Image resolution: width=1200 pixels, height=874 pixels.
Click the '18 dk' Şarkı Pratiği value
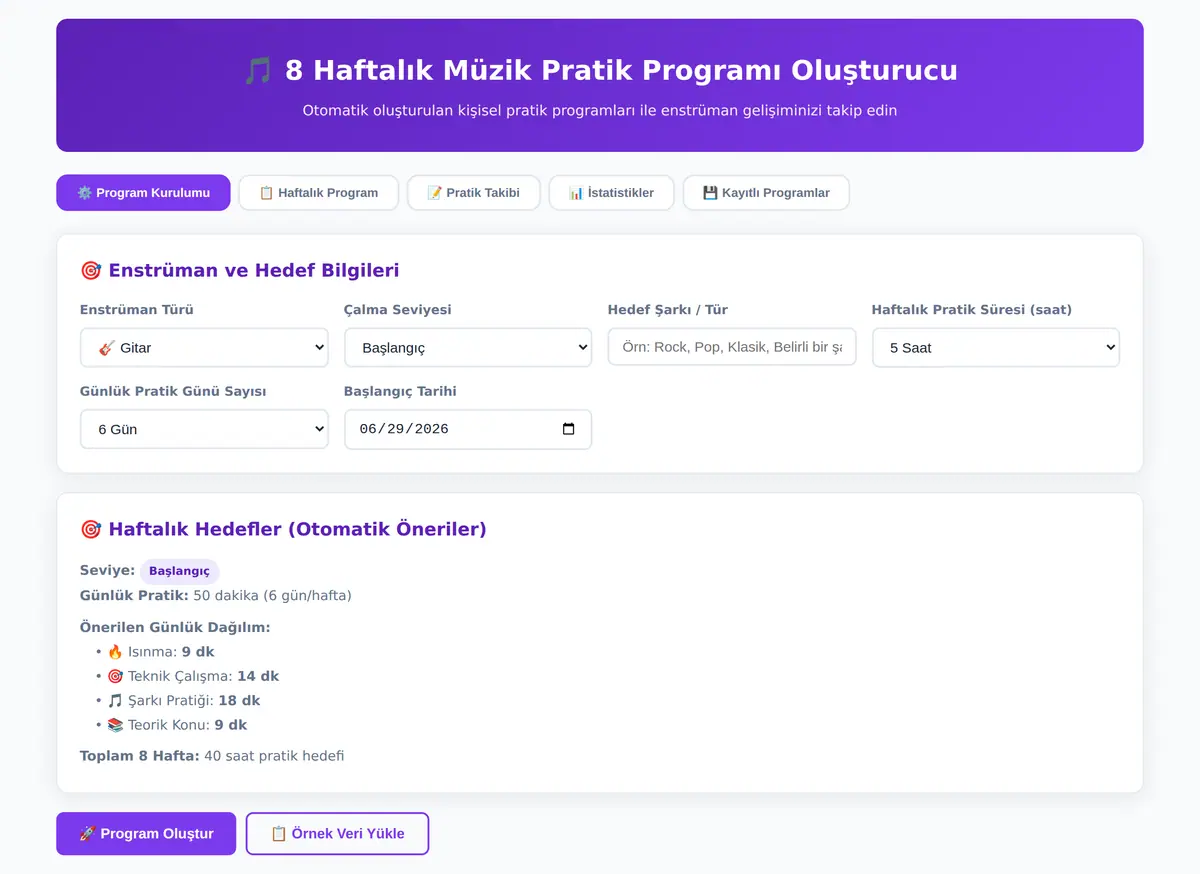click(x=239, y=701)
